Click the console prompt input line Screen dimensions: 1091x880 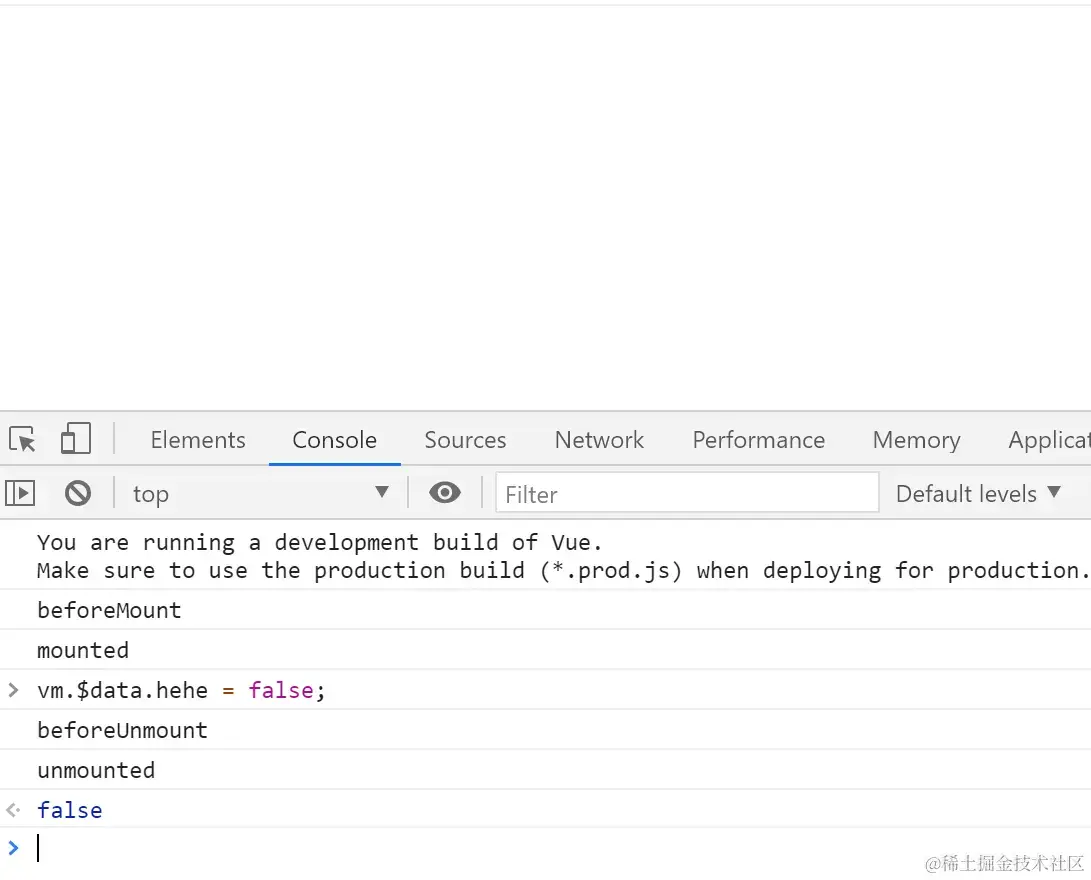pyautogui.click(x=500, y=849)
